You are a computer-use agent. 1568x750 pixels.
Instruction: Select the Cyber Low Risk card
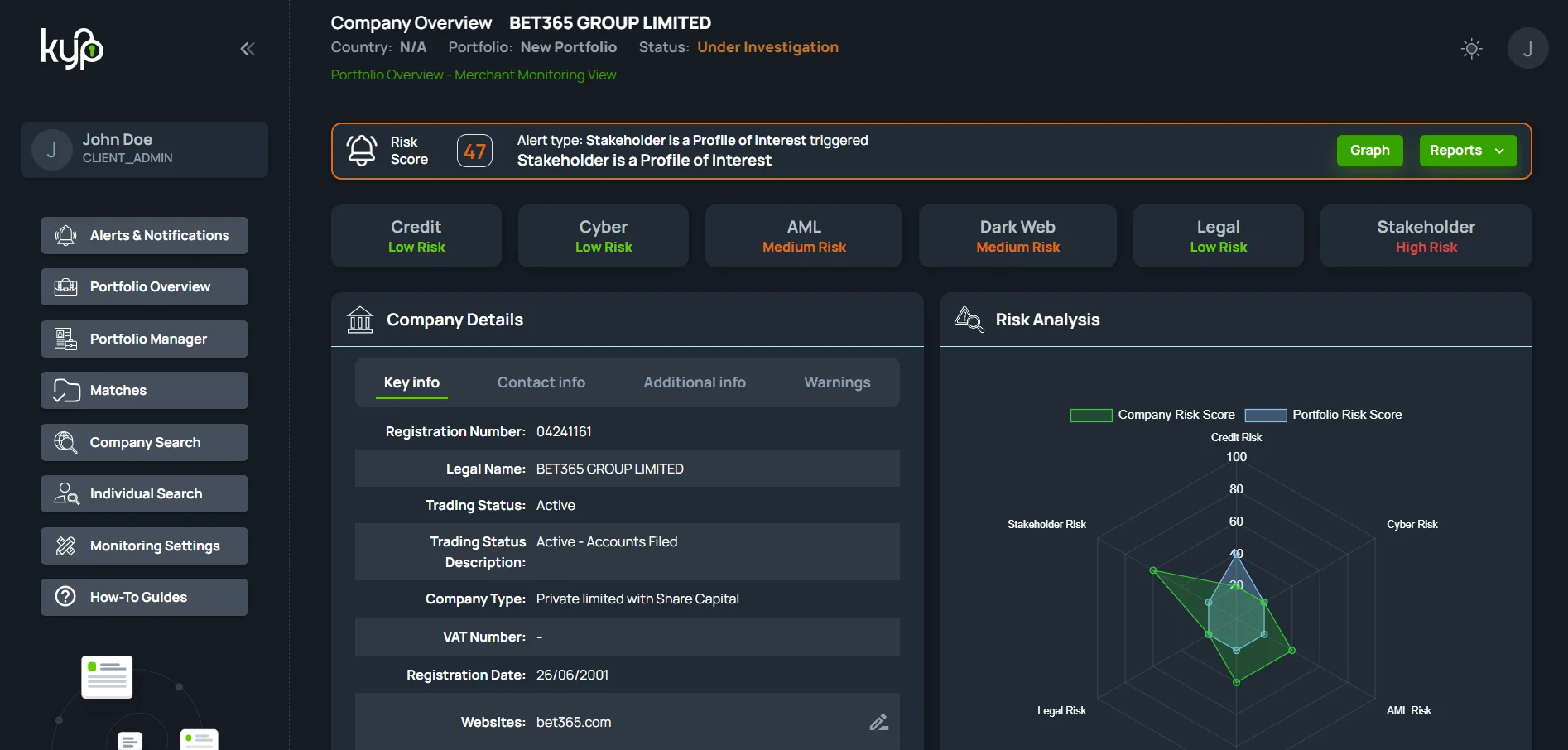coord(604,236)
